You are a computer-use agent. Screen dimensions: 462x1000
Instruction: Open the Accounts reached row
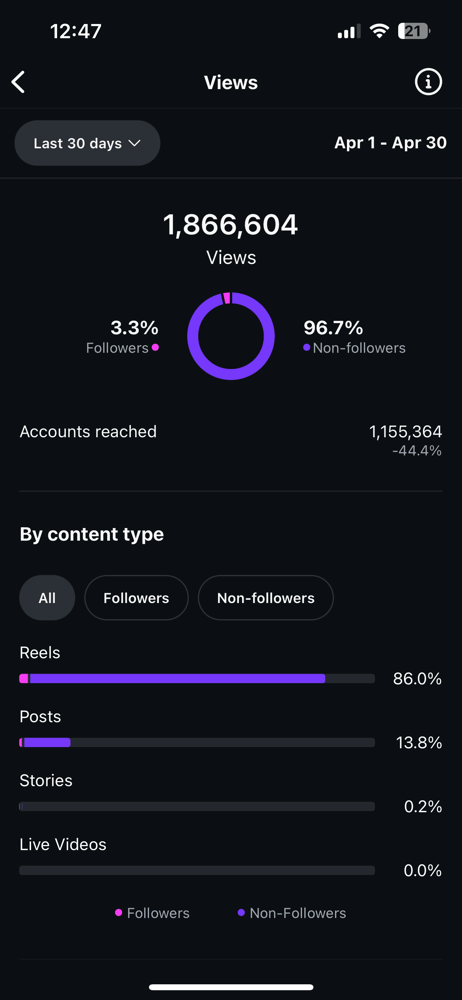click(231, 441)
